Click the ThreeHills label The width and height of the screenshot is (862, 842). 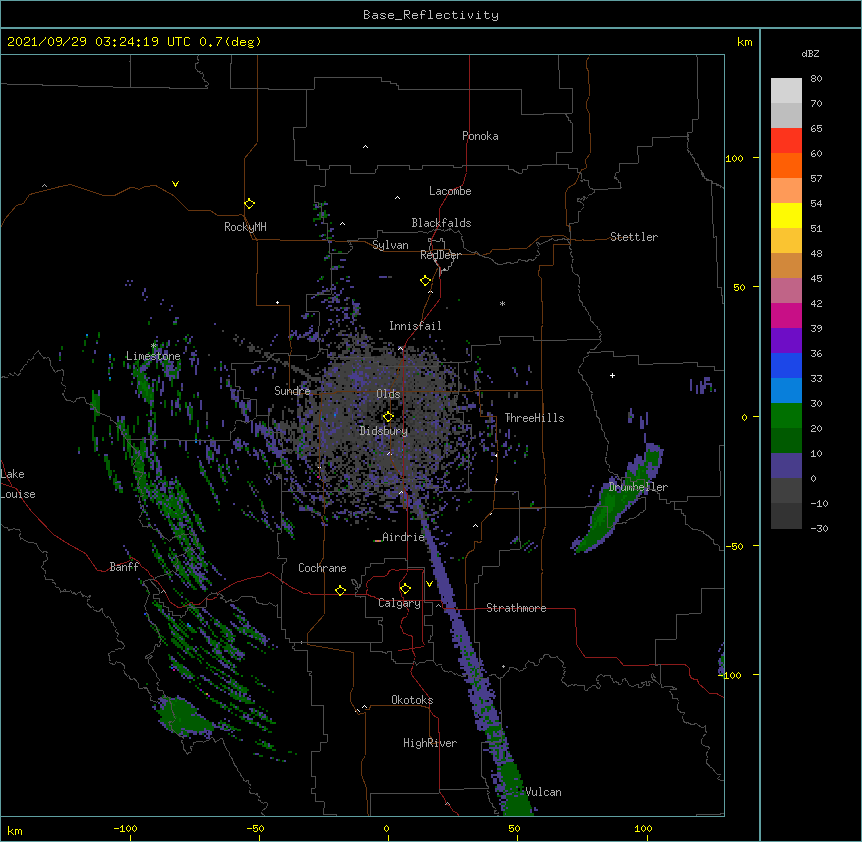(534, 418)
